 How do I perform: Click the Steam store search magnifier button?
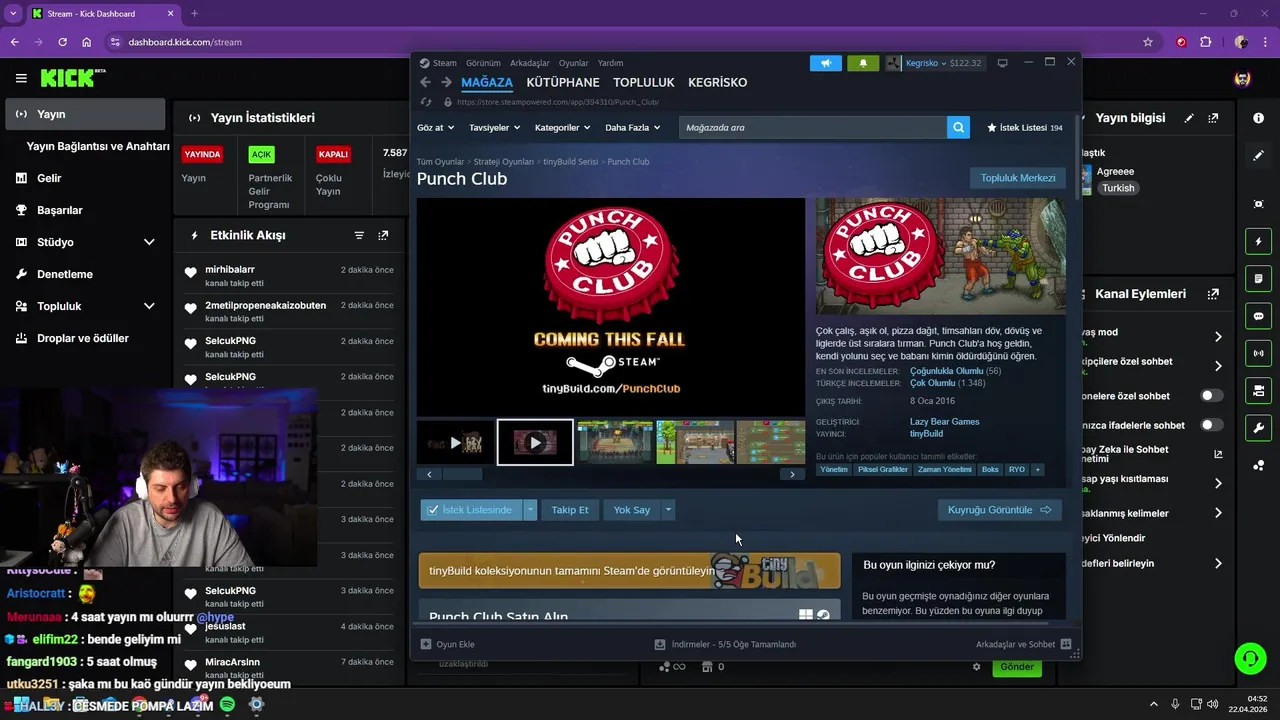(958, 127)
